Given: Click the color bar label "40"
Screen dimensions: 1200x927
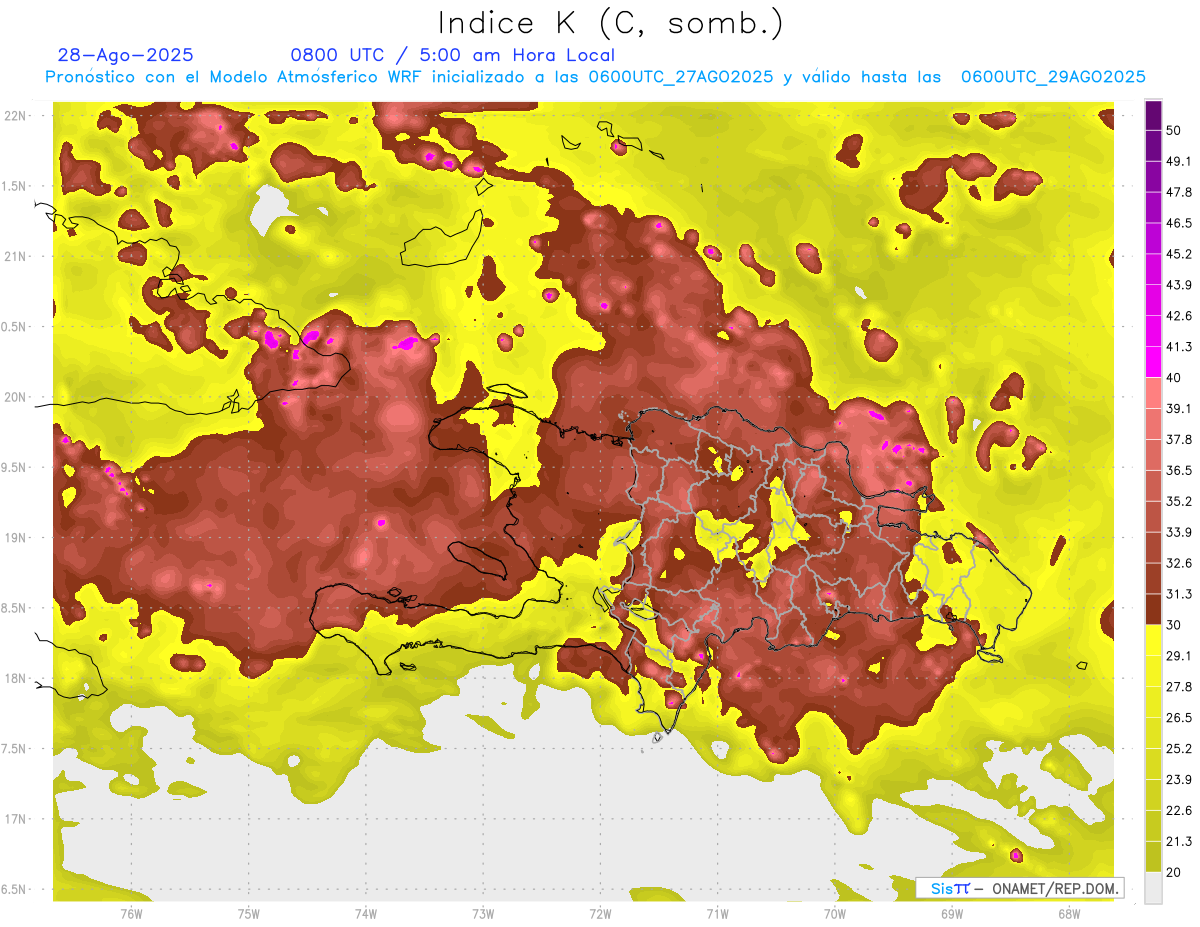Looking at the screenshot, I should [x=1175, y=378].
